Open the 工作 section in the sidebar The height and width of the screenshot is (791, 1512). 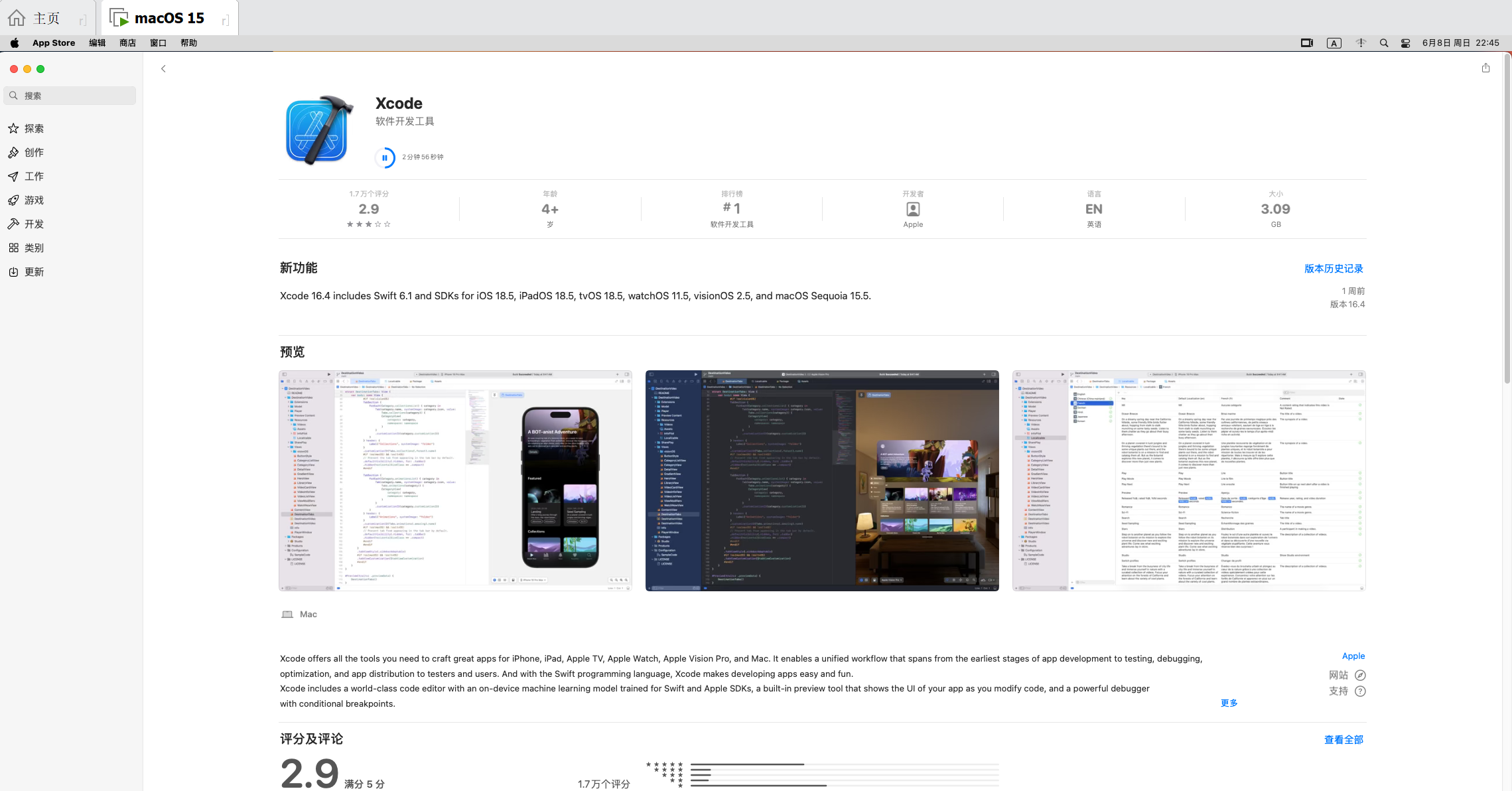[x=34, y=176]
